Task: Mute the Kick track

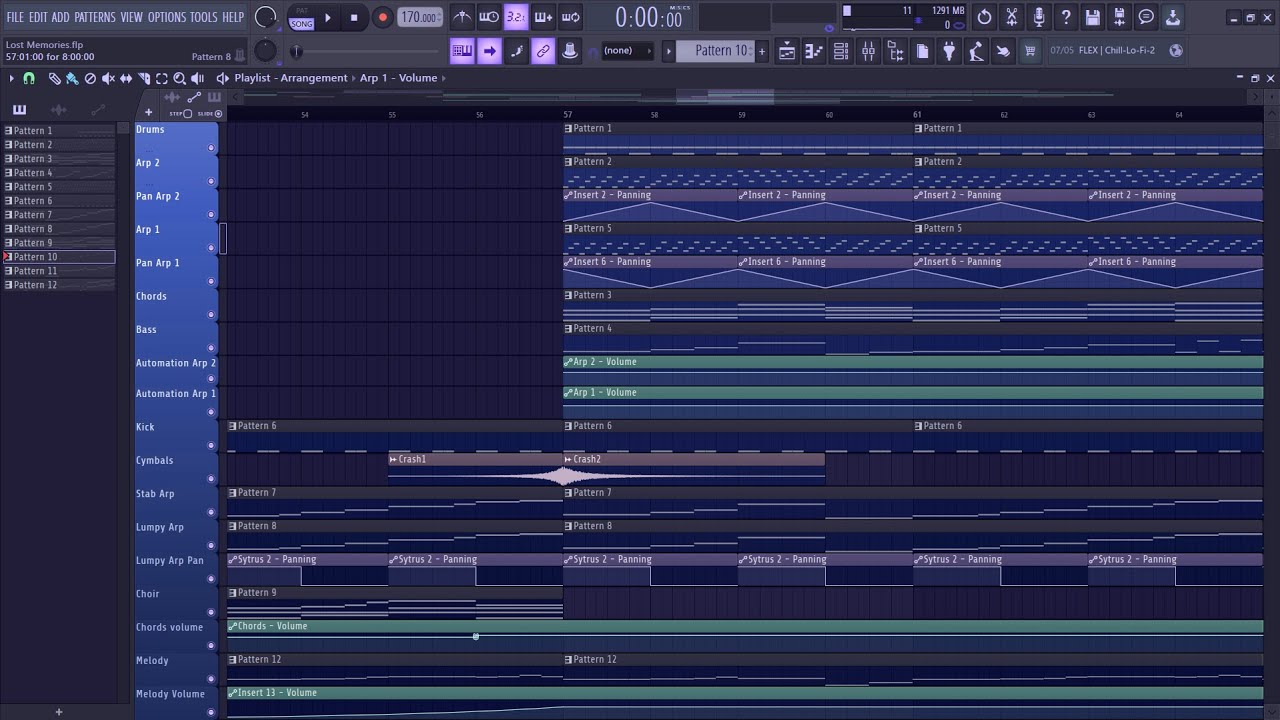Action: click(211, 446)
